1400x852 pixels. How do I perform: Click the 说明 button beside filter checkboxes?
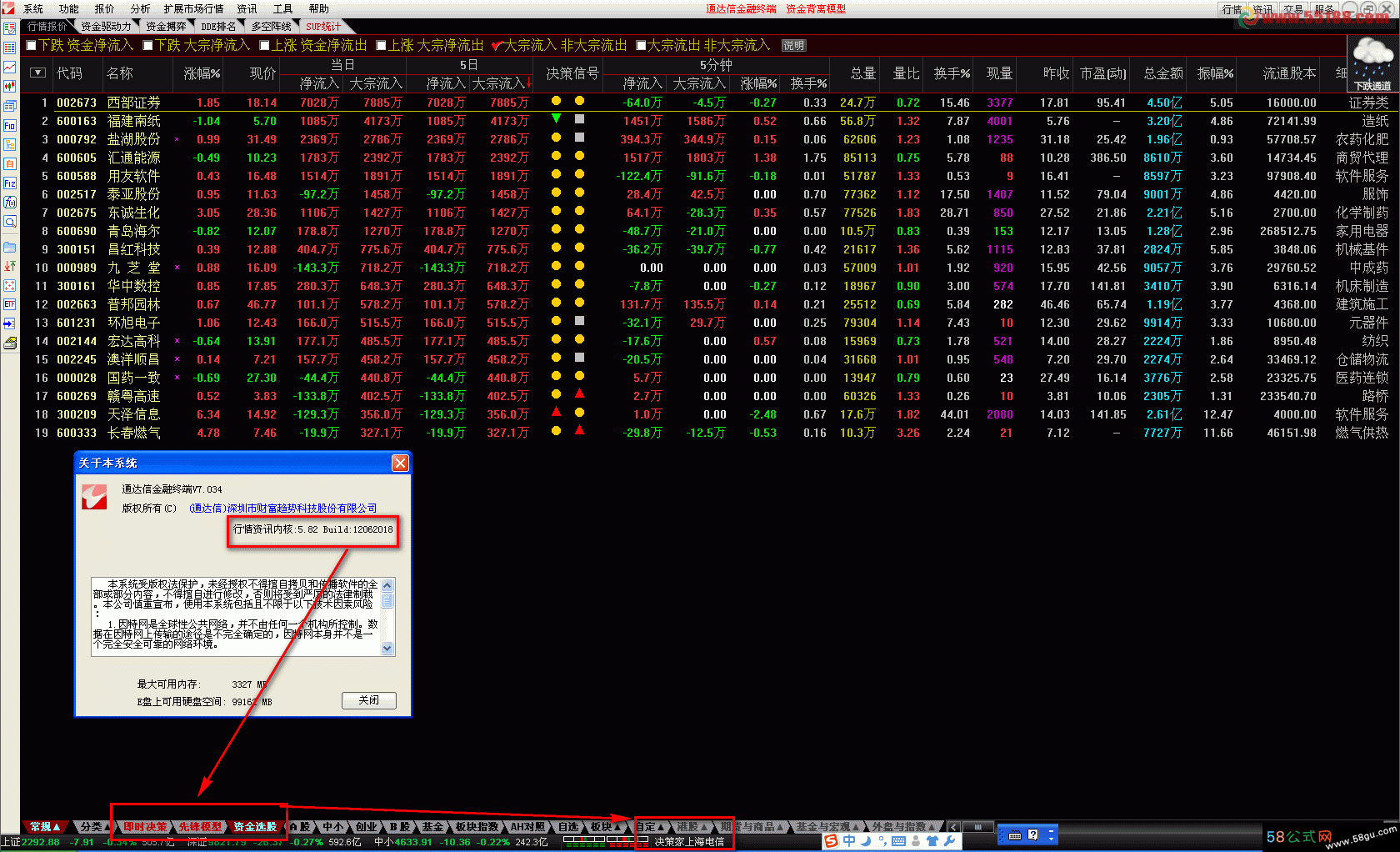(793, 46)
